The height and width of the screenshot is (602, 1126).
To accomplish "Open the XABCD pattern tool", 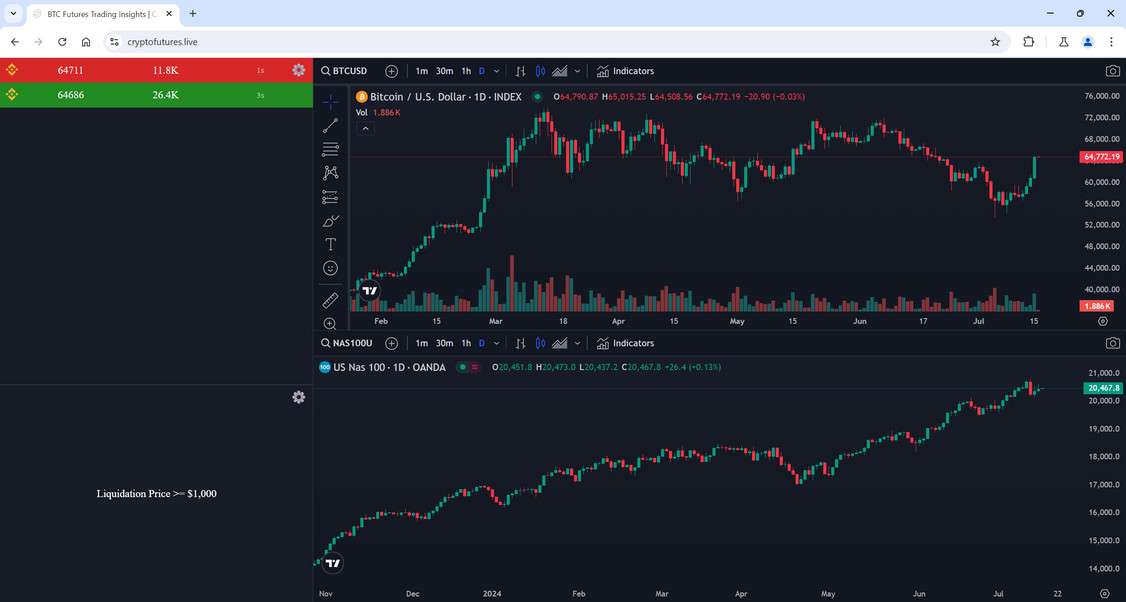I will 330,172.
